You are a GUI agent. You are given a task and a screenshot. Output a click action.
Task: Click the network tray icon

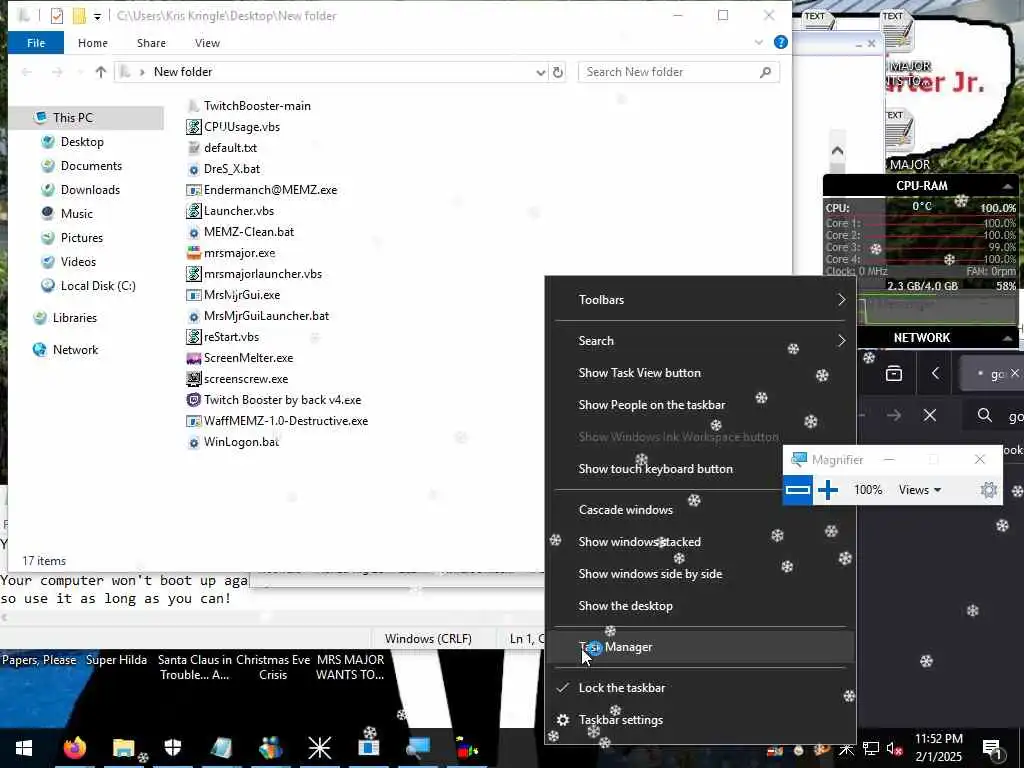pos(871,748)
